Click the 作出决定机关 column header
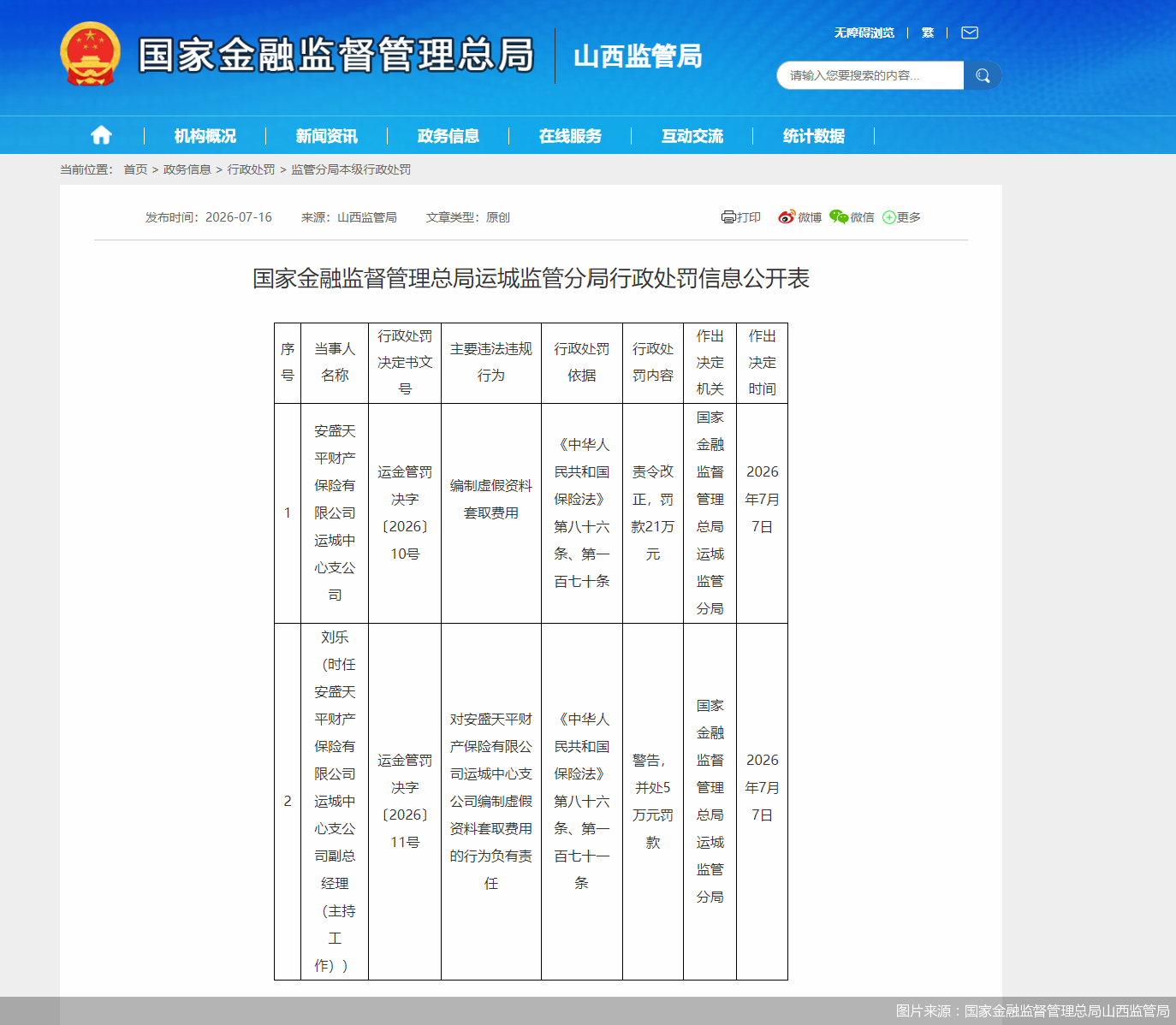The width and height of the screenshot is (1176, 1025). (710, 363)
